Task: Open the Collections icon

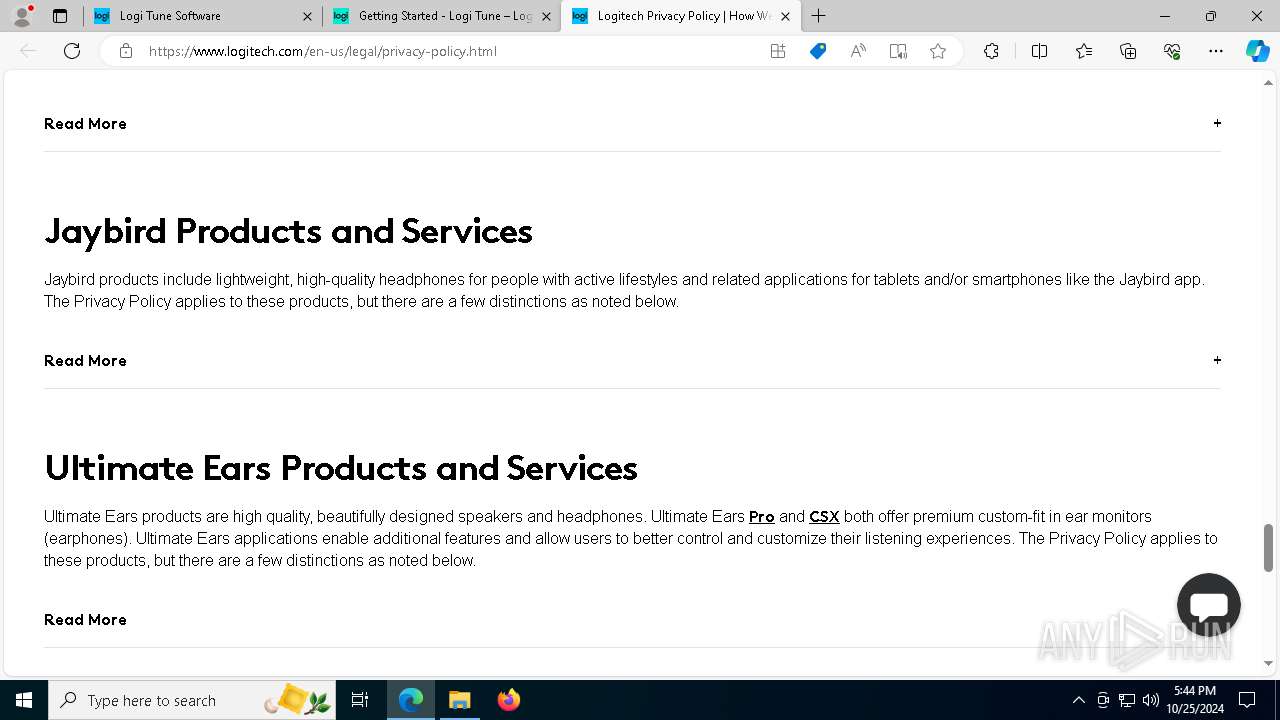Action: coord(1128,51)
